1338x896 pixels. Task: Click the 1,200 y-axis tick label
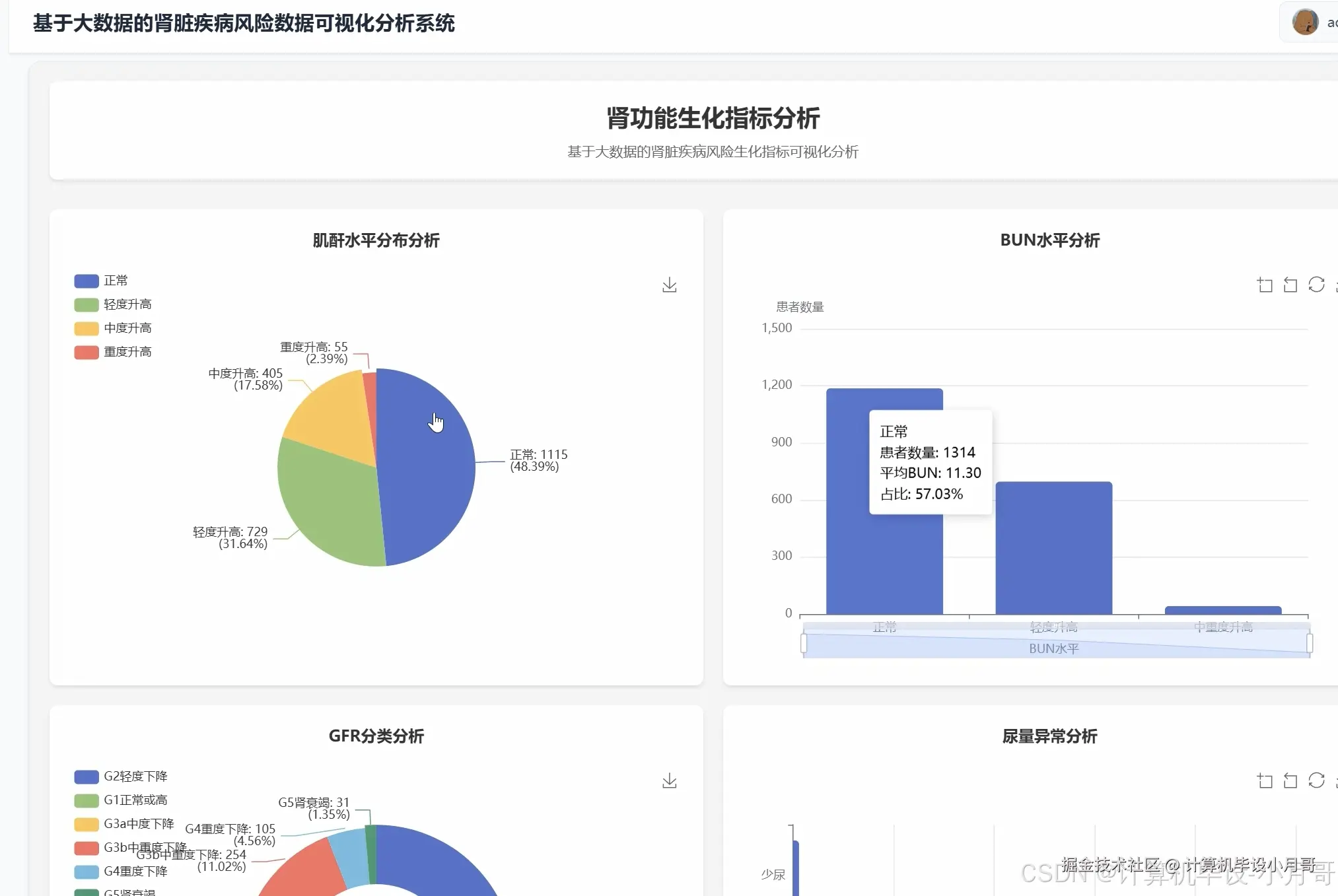pos(777,384)
